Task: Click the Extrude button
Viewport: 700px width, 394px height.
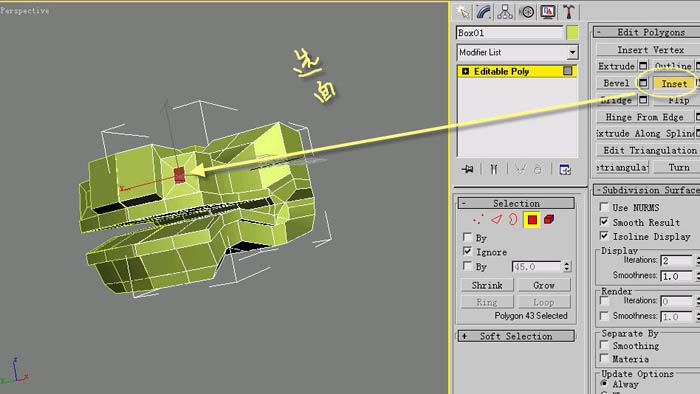Action: (617, 66)
